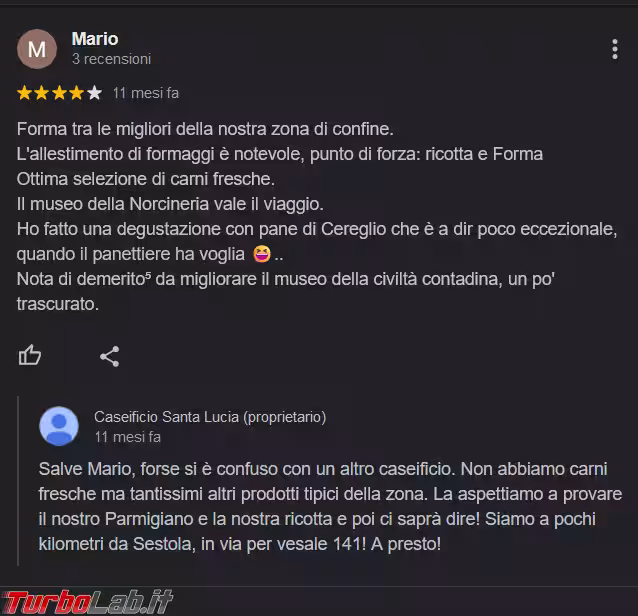Viewport: 638px width, 616px height.
Task: Click Mario's round 'M' profile avatar
Action: click(x=37, y=49)
